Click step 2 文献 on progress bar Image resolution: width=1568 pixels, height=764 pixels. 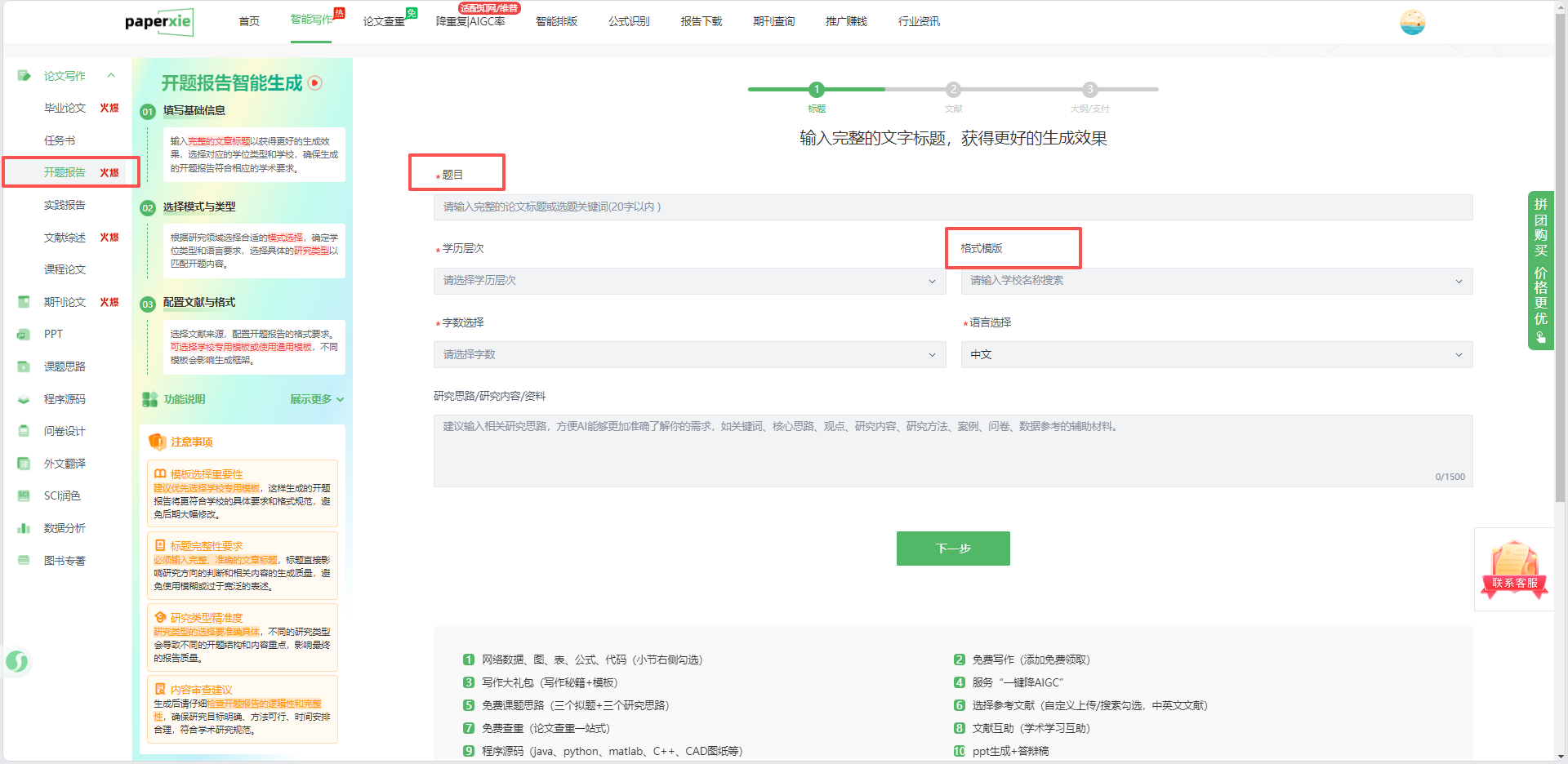click(953, 90)
